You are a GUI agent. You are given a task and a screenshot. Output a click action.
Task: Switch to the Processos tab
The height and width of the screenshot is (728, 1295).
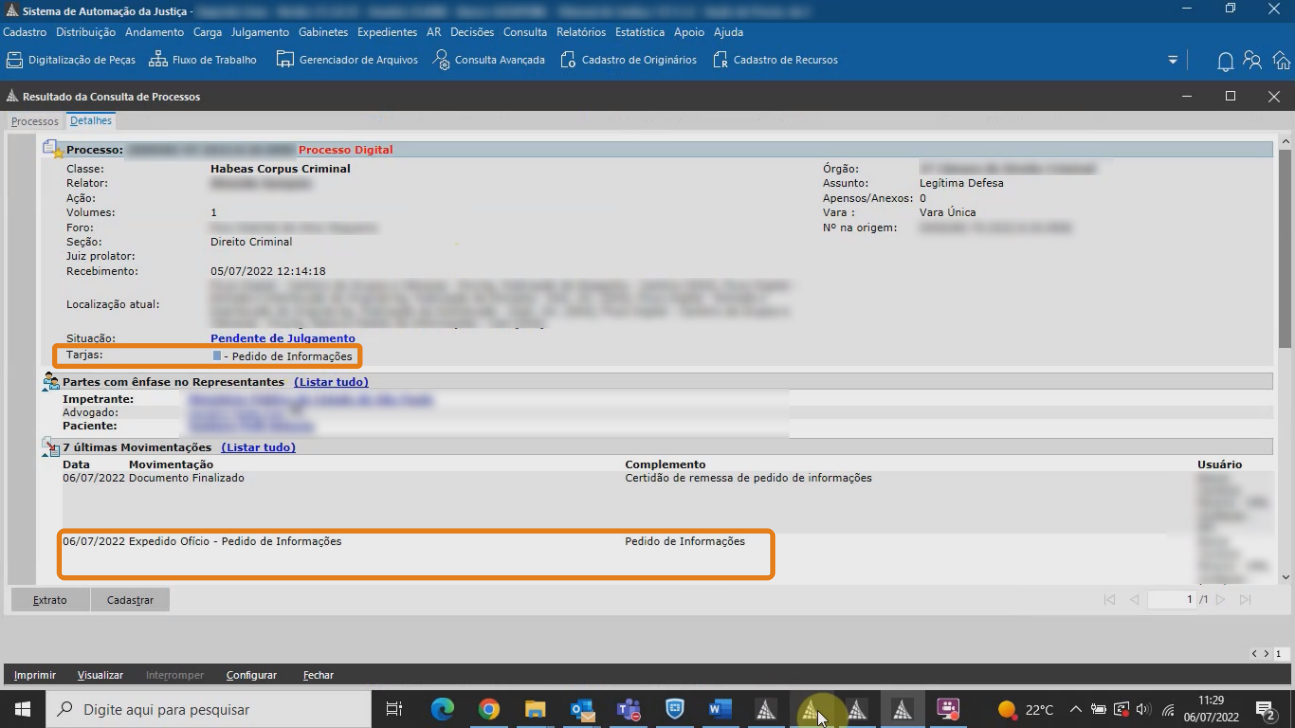35,121
